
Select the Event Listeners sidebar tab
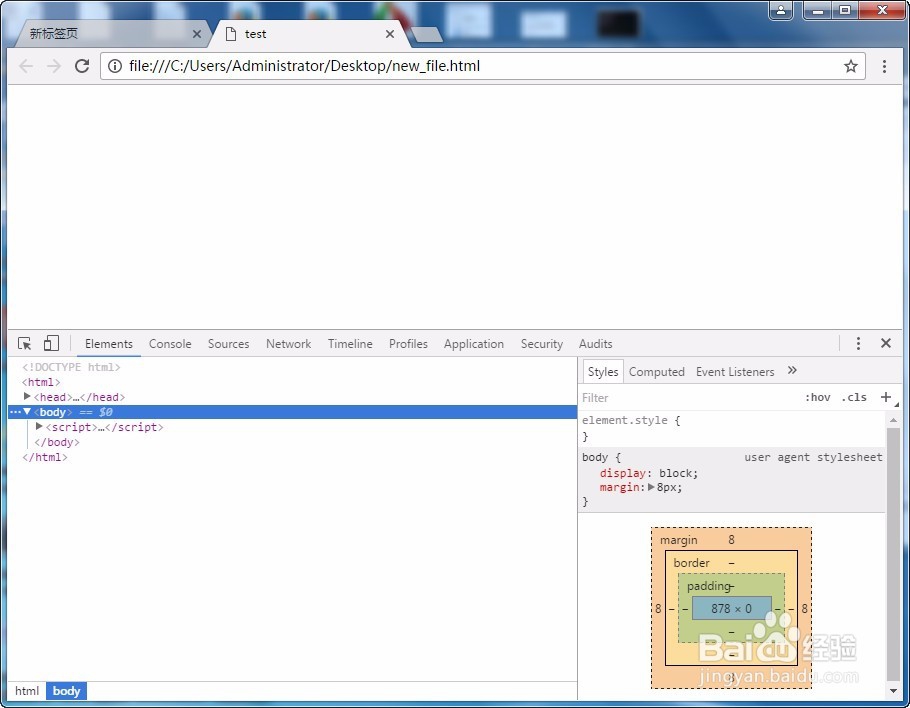click(735, 372)
